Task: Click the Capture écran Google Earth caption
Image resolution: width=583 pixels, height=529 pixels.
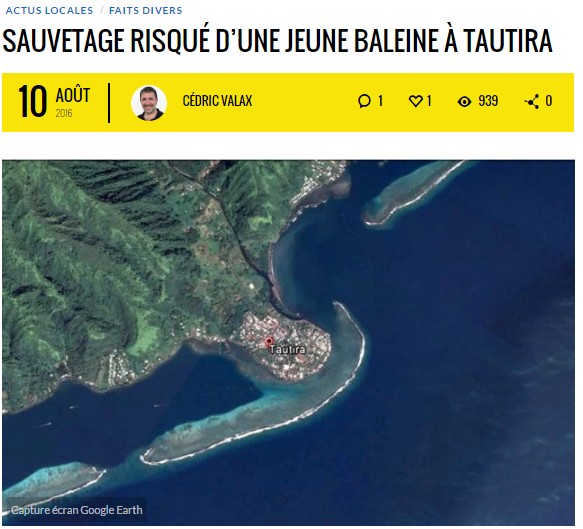Action: pyautogui.click(x=77, y=510)
